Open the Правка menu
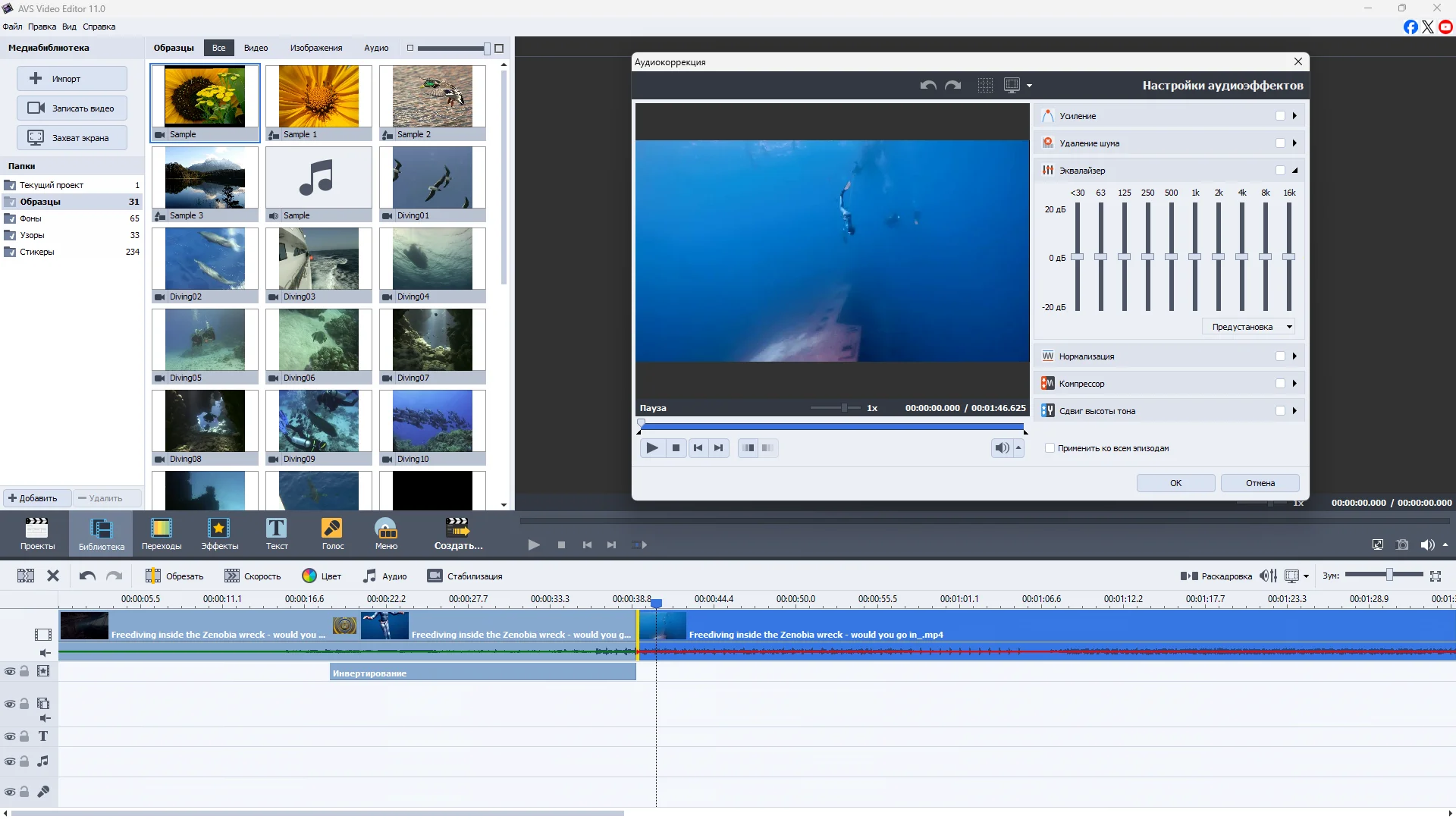The image size is (1456, 819). 42,27
